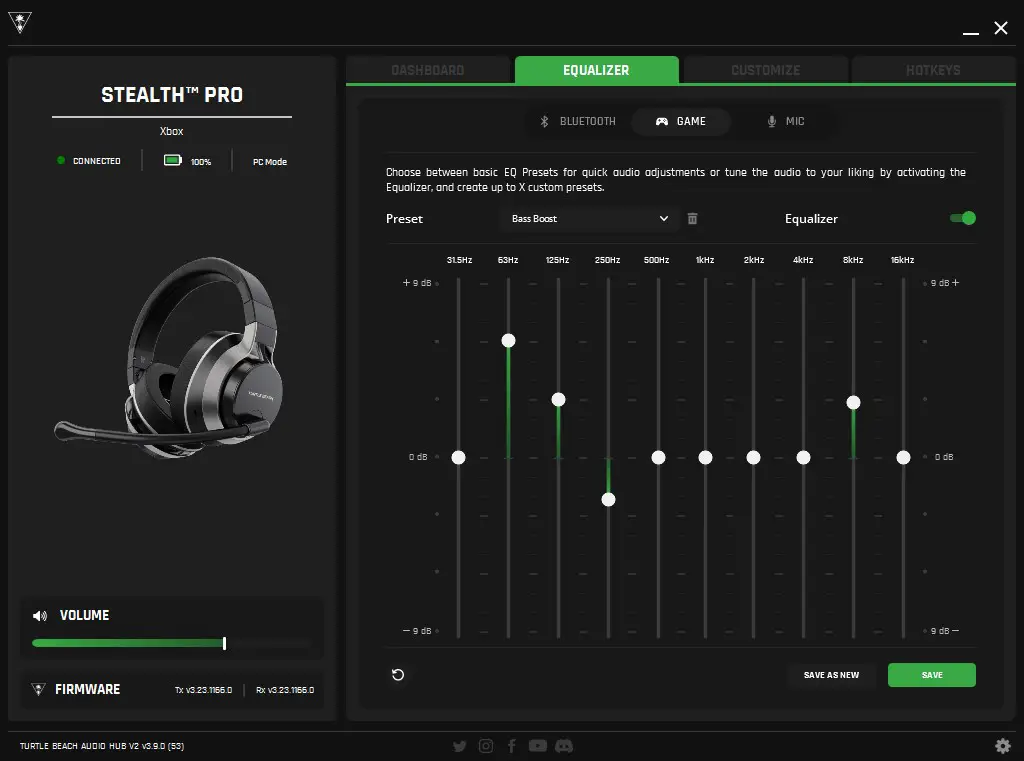Click the 8kHz slider knob

click(x=853, y=402)
